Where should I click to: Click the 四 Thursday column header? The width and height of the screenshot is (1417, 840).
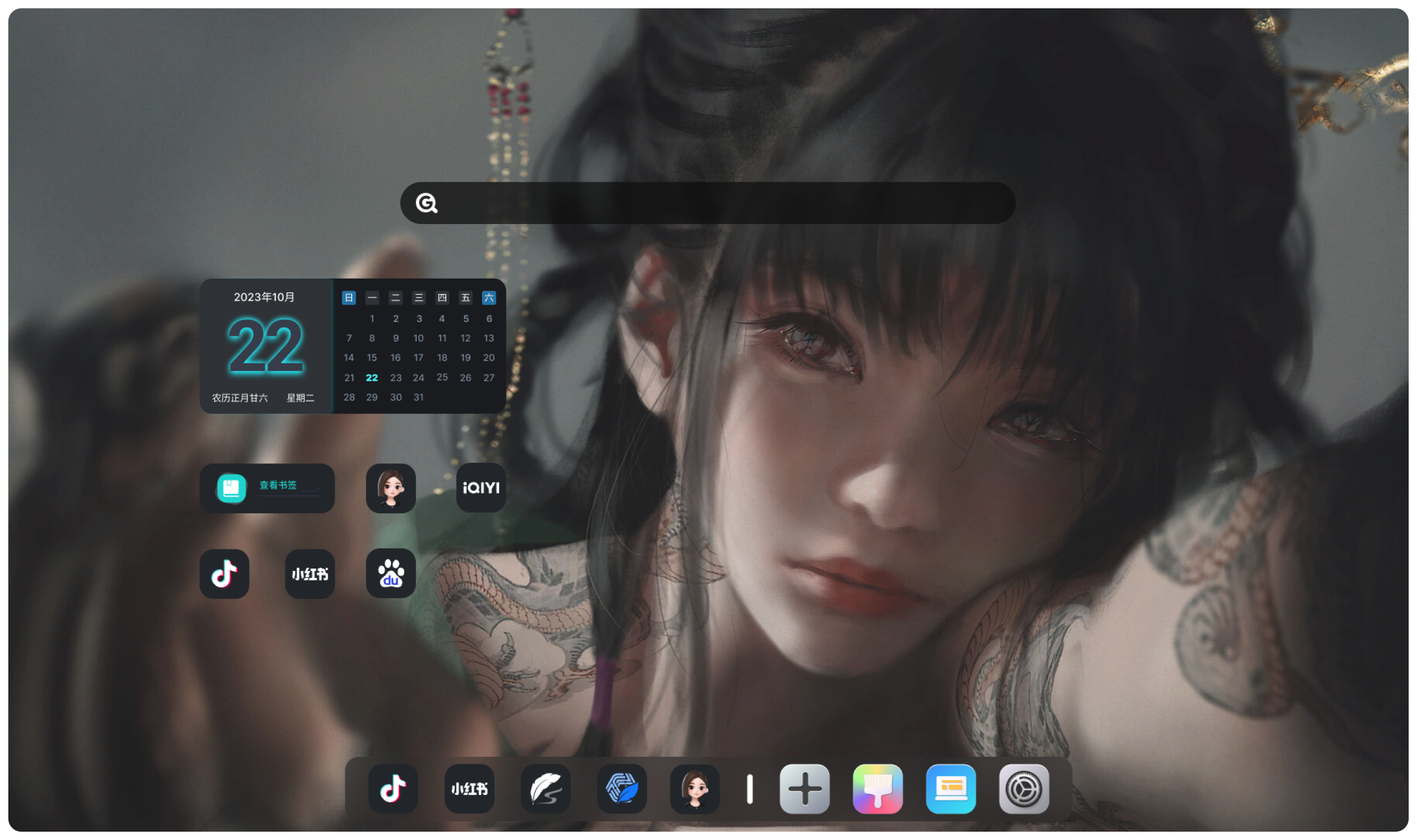442,298
